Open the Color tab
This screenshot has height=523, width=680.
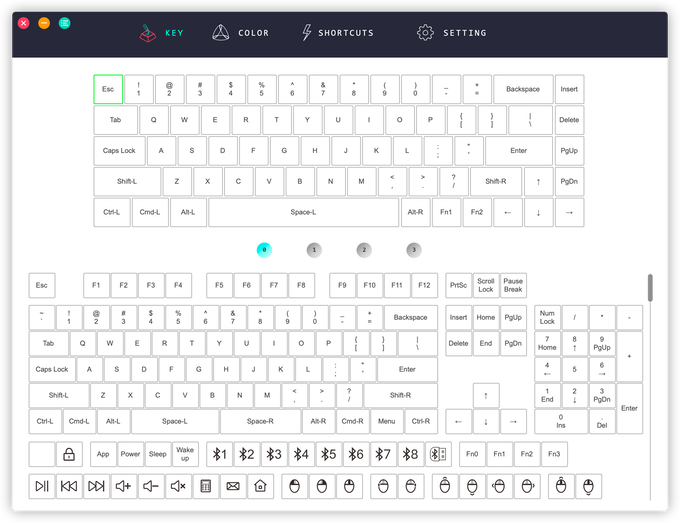[241, 33]
